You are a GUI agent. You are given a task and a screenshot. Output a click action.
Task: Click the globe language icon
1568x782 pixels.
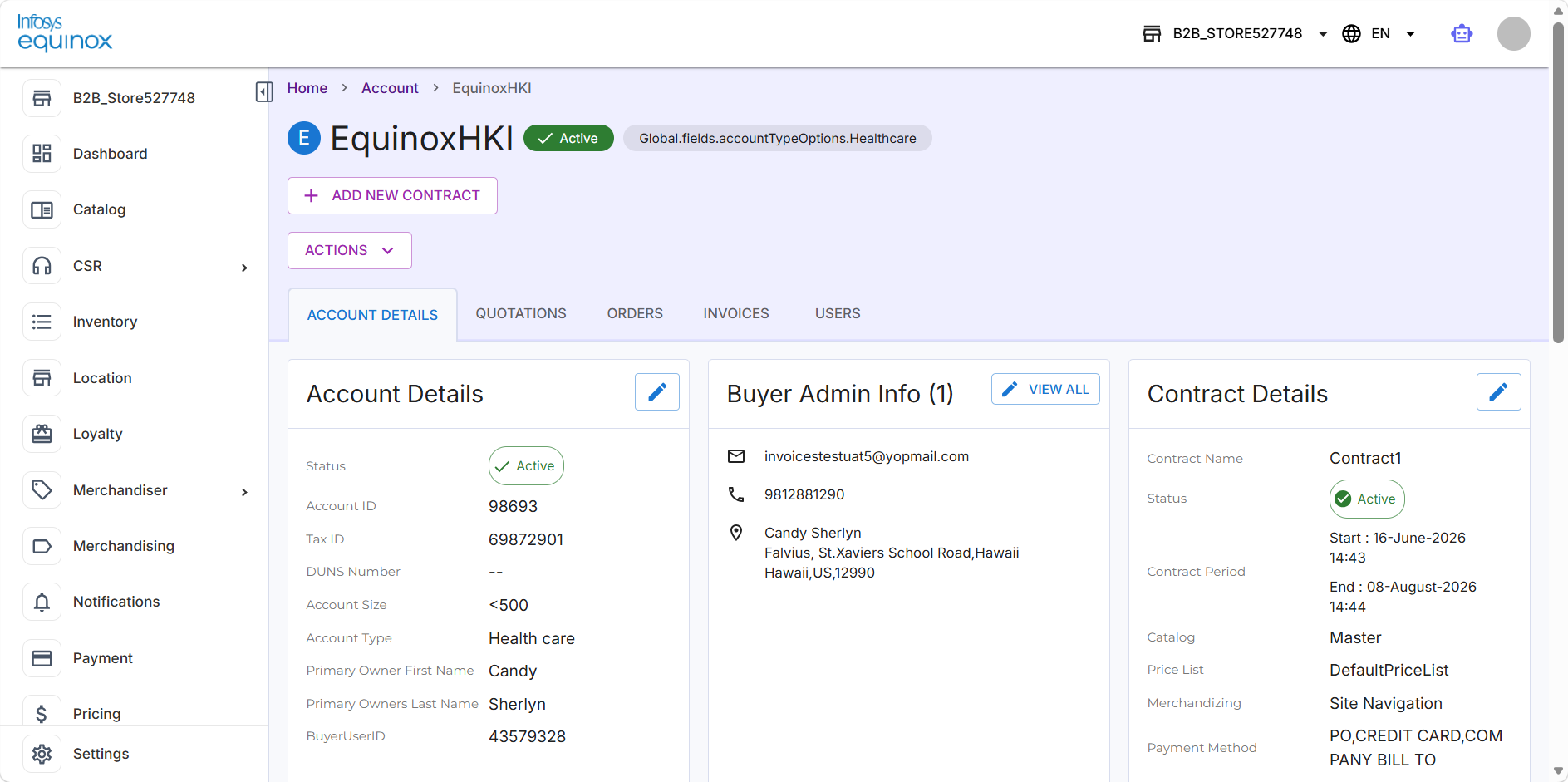pyautogui.click(x=1352, y=34)
